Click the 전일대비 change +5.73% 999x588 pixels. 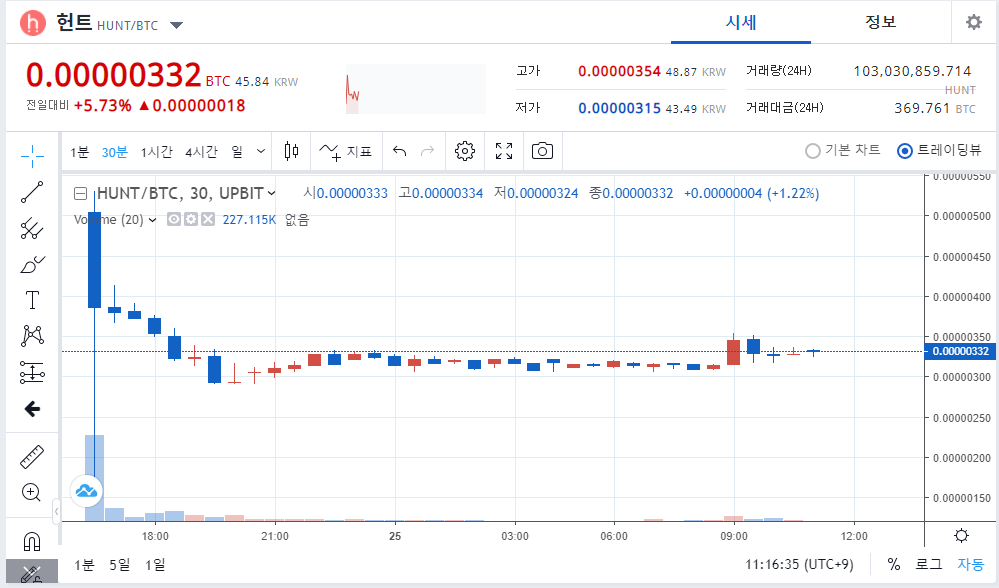103,106
